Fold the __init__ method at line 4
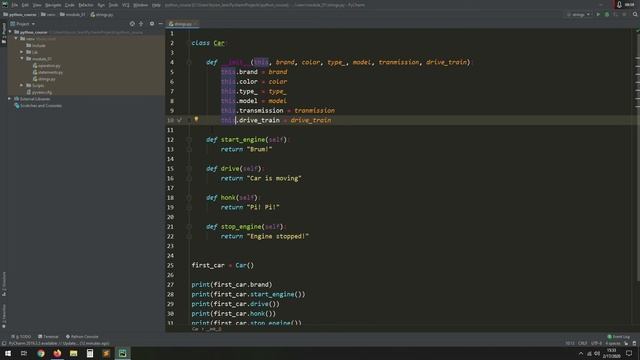 coord(189,62)
